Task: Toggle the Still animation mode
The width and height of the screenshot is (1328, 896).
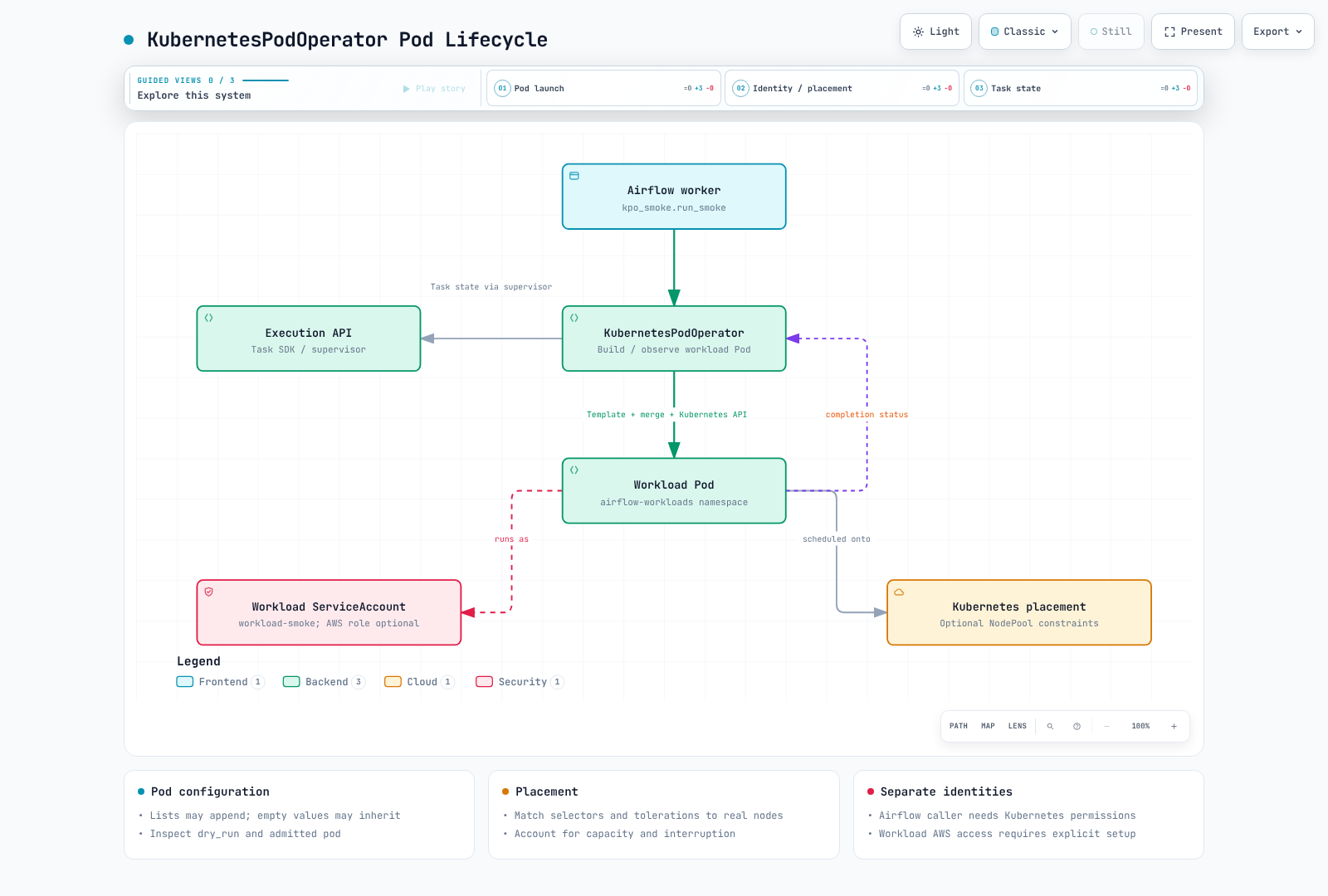Action: click(x=1111, y=32)
